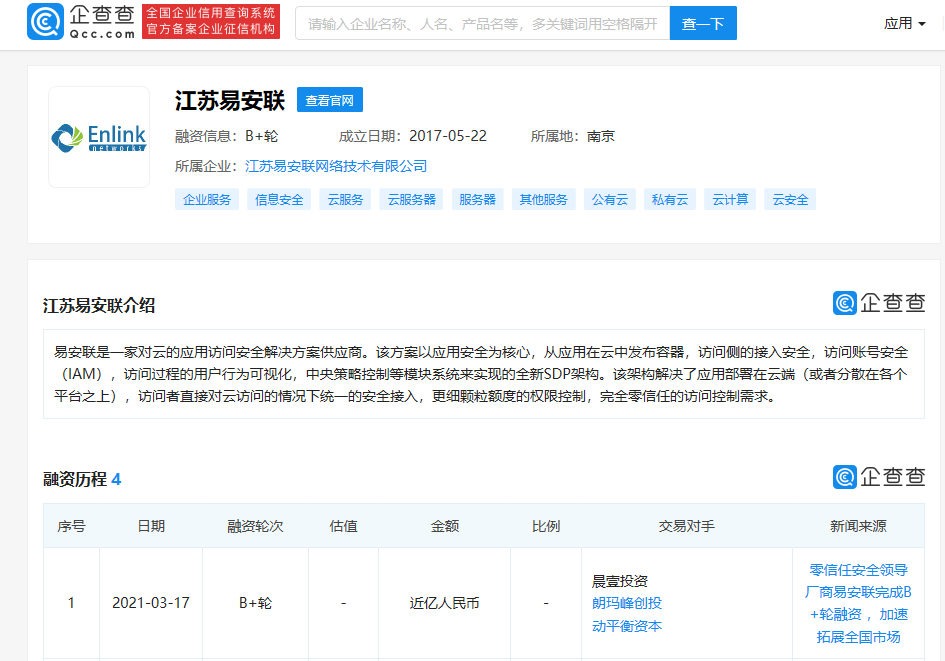
Task: Click the 融资信息 B+轮 text
Action: point(227,136)
